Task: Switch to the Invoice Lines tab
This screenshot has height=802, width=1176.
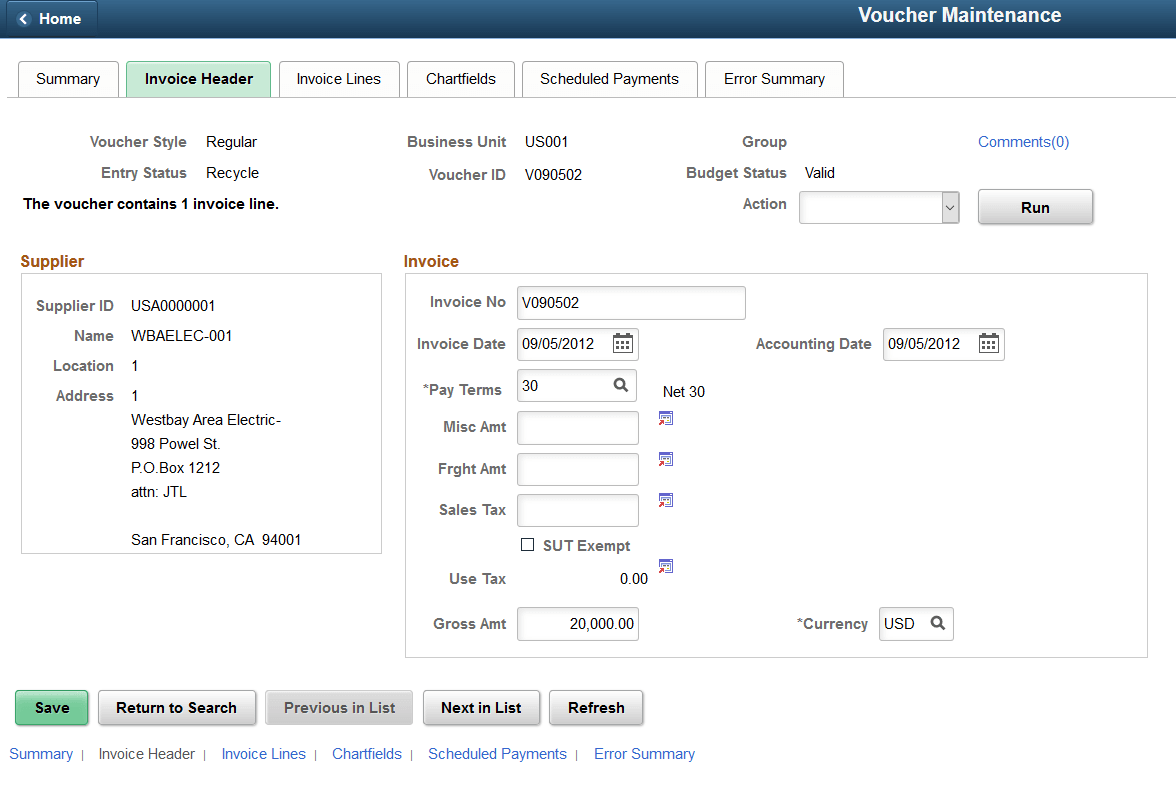Action: [x=338, y=78]
